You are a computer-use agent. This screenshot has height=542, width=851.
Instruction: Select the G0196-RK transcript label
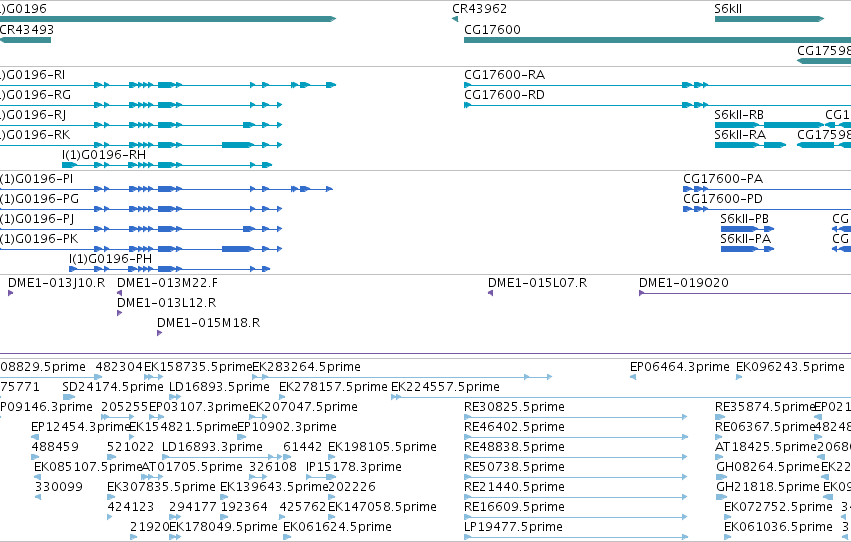click(35, 135)
